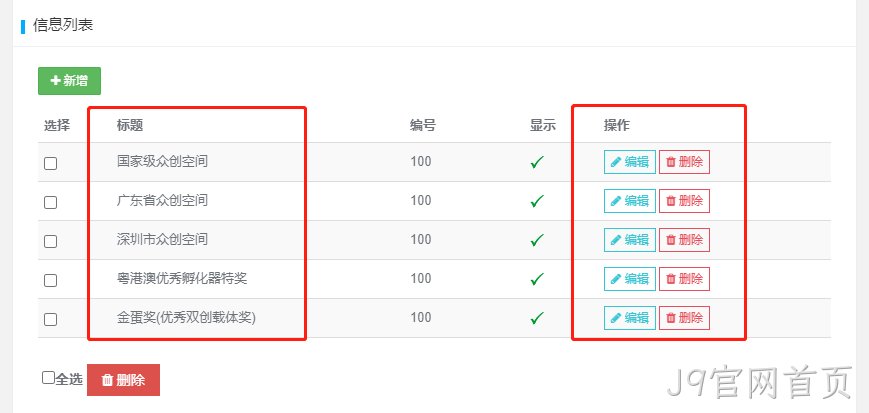Edit the 金蛋奖(优秀双创载体奖) row

coord(630,318)
